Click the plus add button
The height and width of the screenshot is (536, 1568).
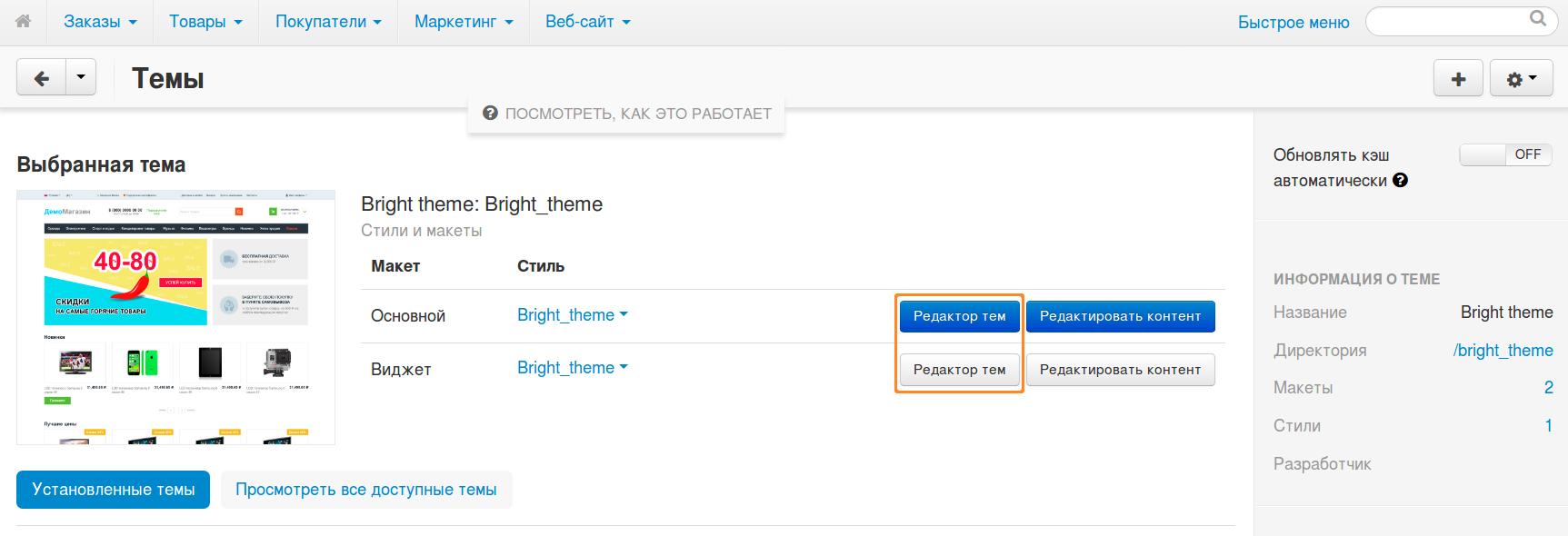(x=1458, y=79)
